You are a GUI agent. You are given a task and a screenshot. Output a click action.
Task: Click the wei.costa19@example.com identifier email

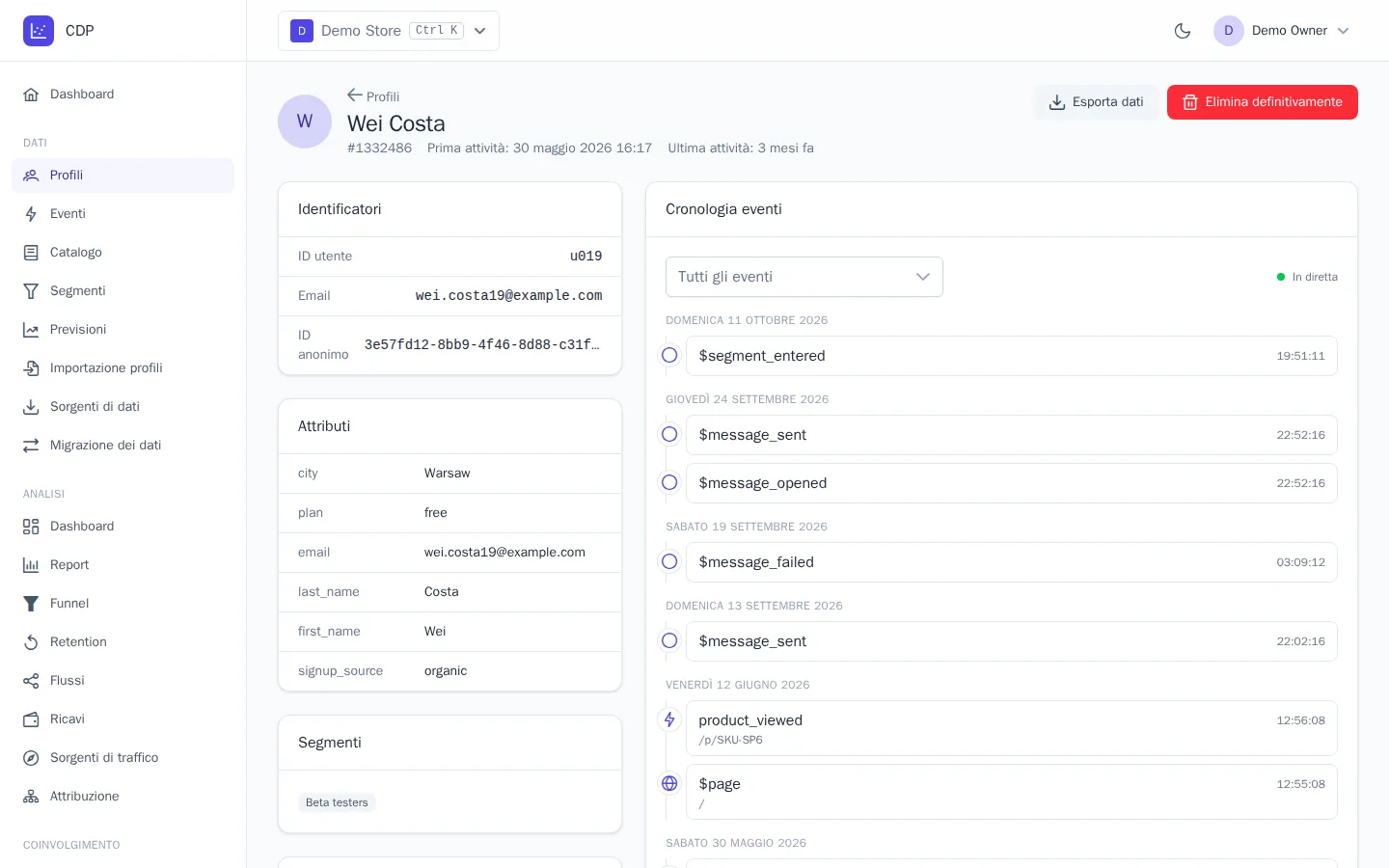click(508, 296)
